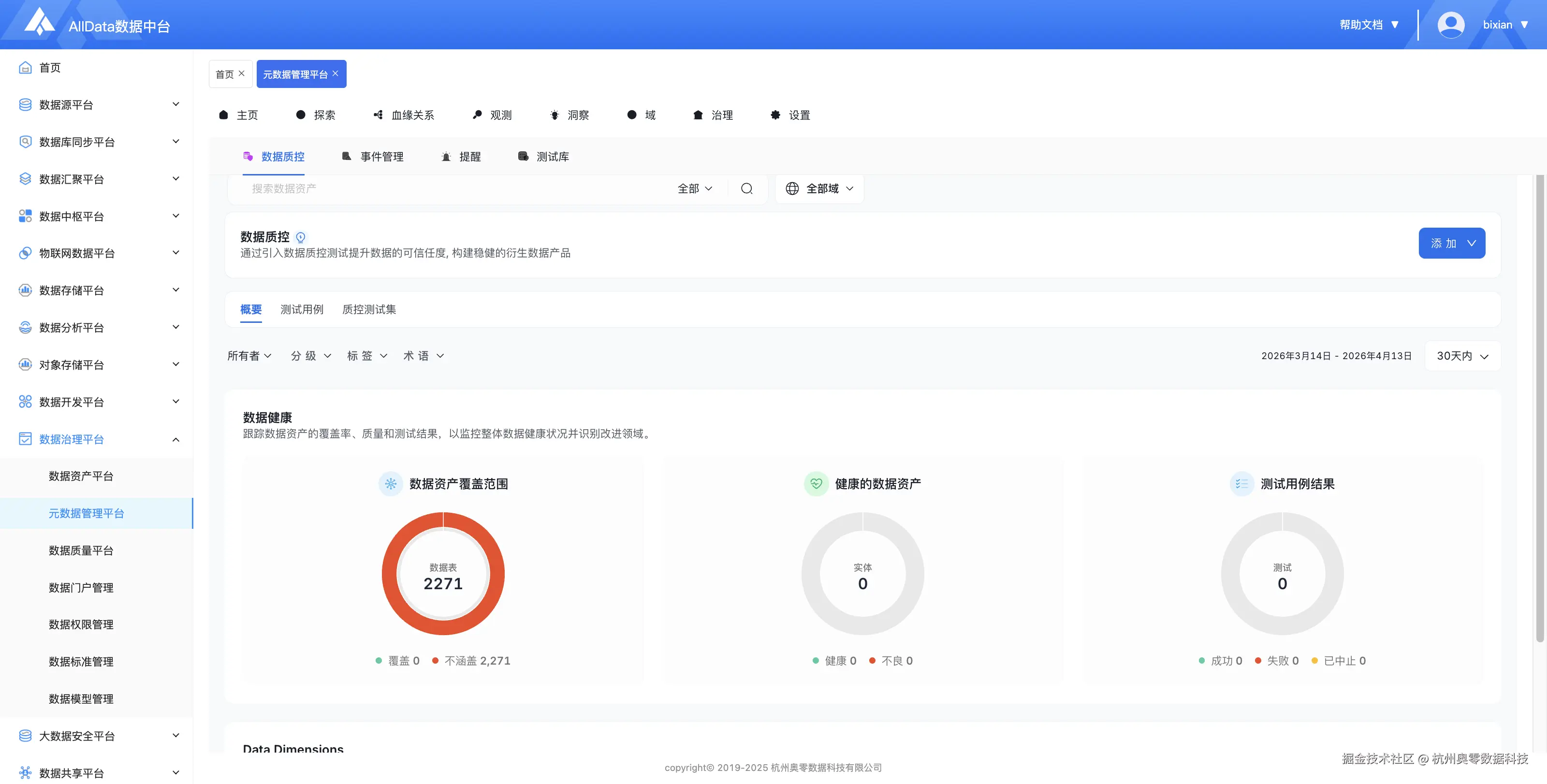Open 治理 using its briefcase icon
The height and width of the screenshot is (784, 1547).
pyautogui.click(x=698, y=114)
